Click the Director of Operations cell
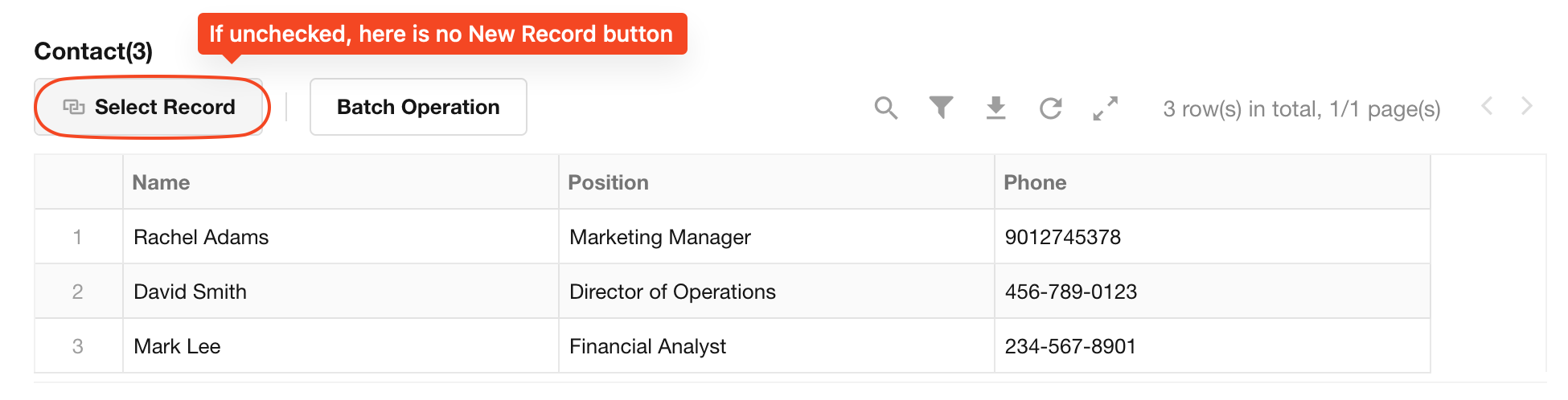This screenshot has height=400, width=1568. coord(672,292)
